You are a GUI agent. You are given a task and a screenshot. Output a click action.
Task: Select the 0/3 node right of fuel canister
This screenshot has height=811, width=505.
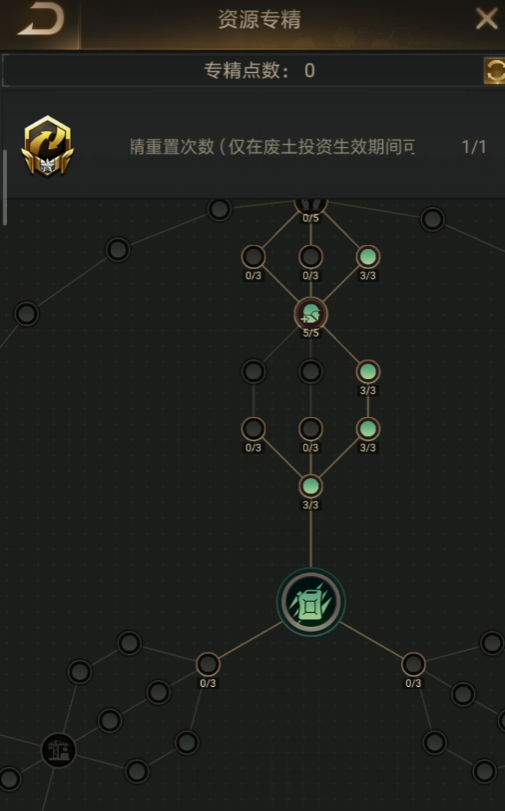tap(413, 665)
